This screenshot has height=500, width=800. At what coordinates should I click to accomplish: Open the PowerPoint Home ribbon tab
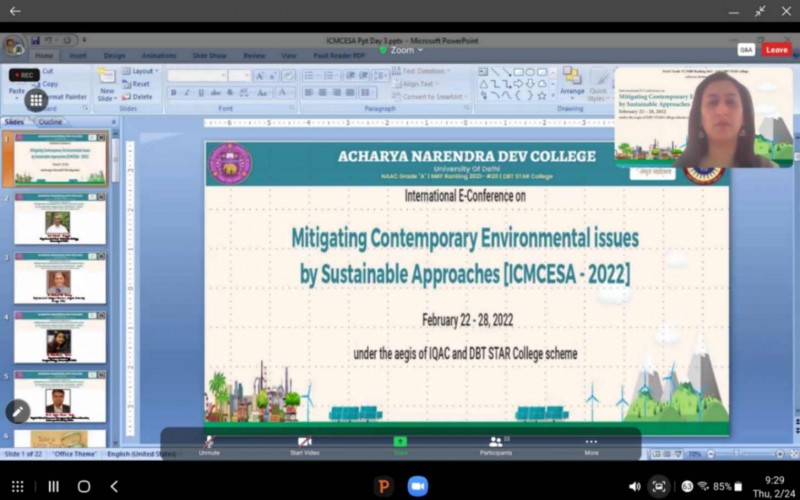pos(44,56)
